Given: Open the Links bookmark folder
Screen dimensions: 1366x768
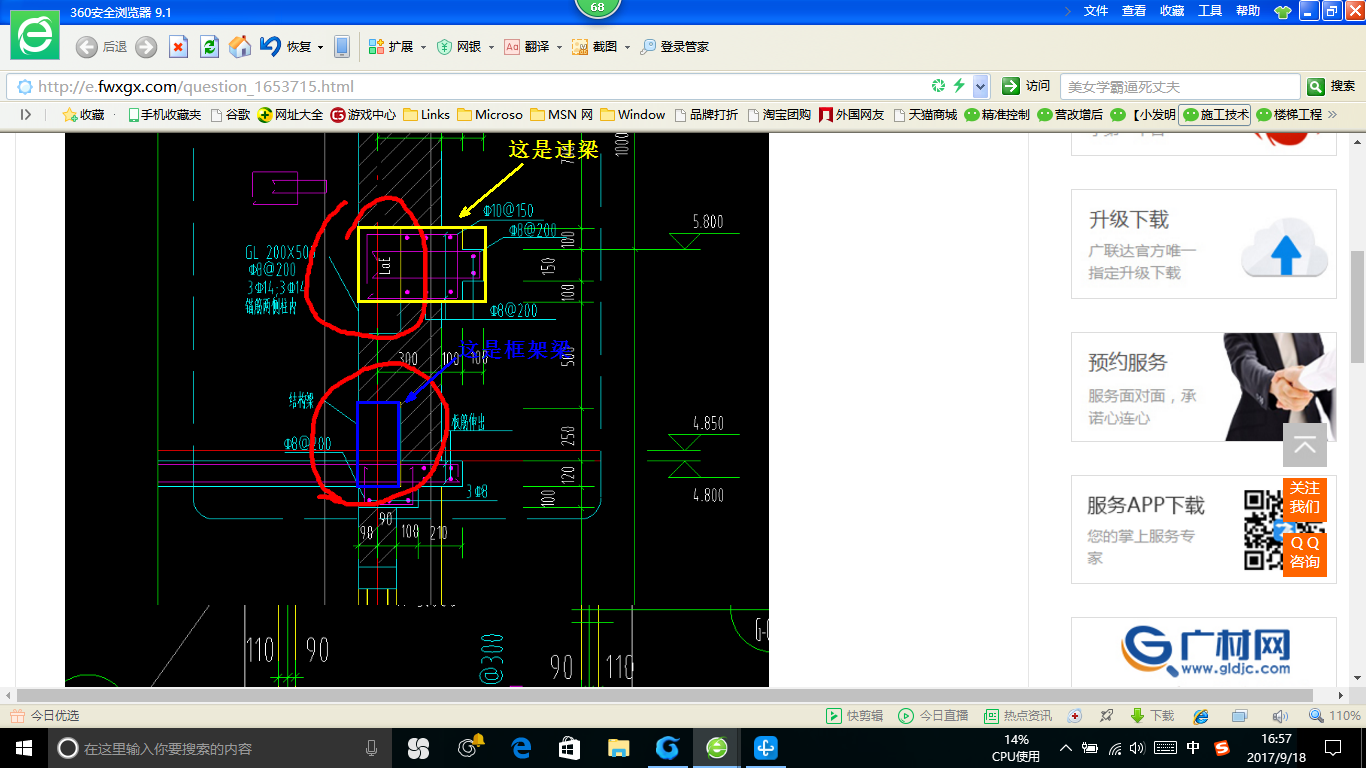Looking at the screenshot, I should (x=427, y=115).
